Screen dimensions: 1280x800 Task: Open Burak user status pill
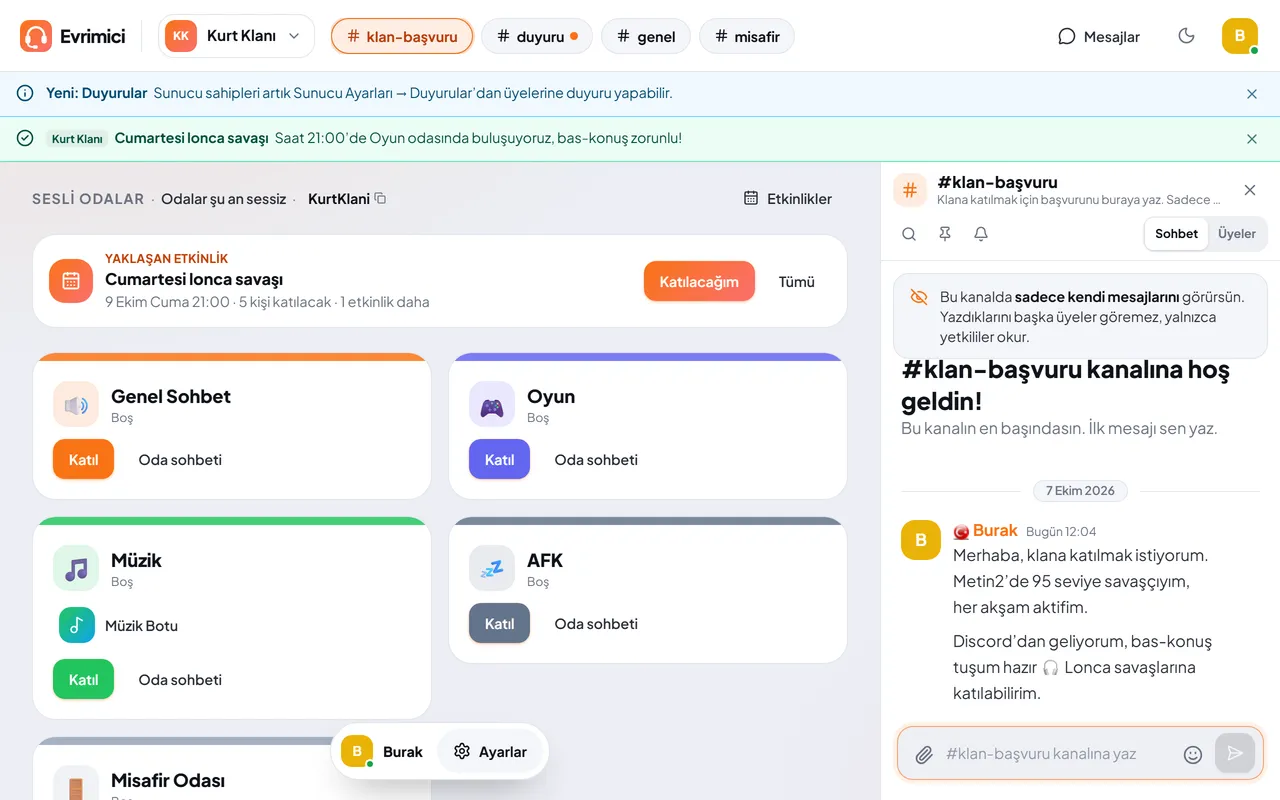[384, 752]
